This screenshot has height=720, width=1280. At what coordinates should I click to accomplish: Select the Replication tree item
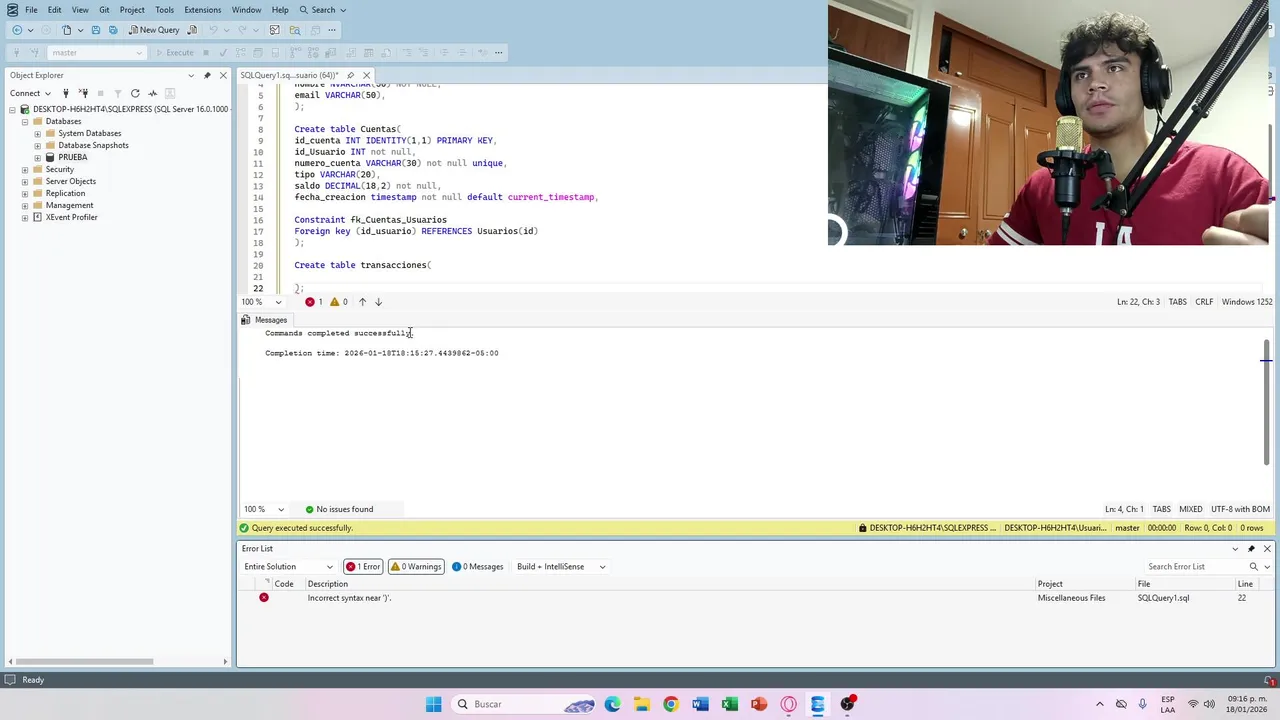point(65,193)
